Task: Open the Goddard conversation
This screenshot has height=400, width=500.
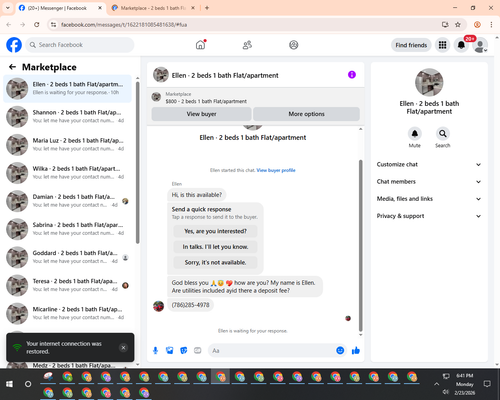Action: [x=67, y=257]
